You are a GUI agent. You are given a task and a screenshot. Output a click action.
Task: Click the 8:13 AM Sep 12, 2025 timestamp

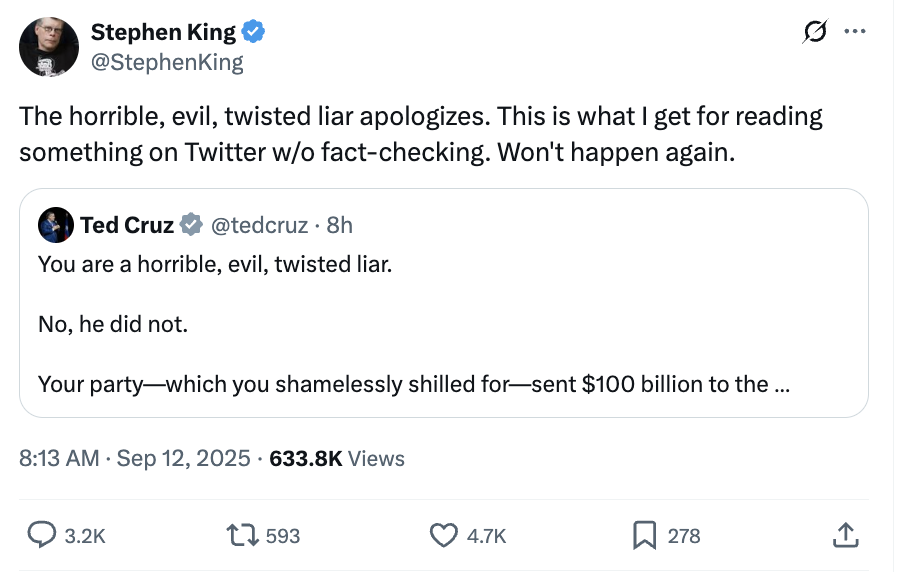tap(134, 458)
